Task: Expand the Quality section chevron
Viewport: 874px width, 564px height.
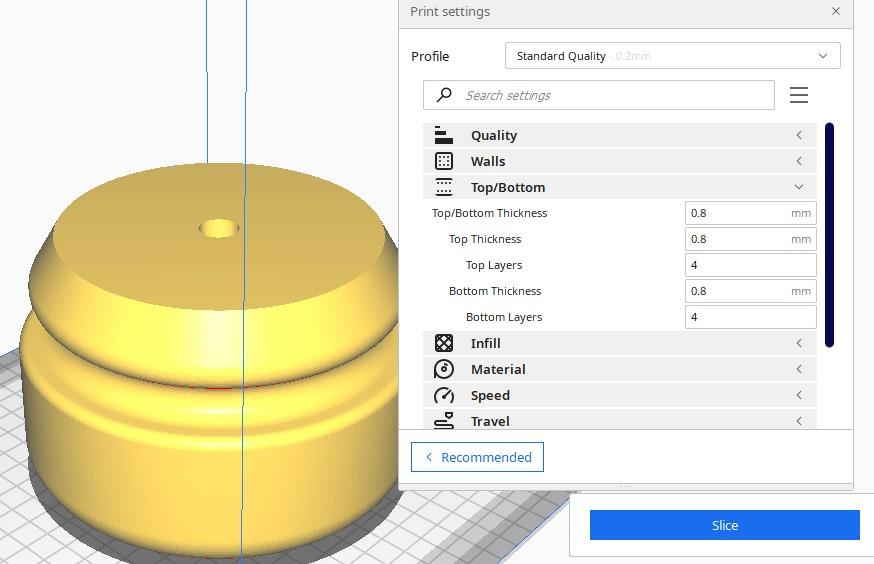Action: click(799, 135)
